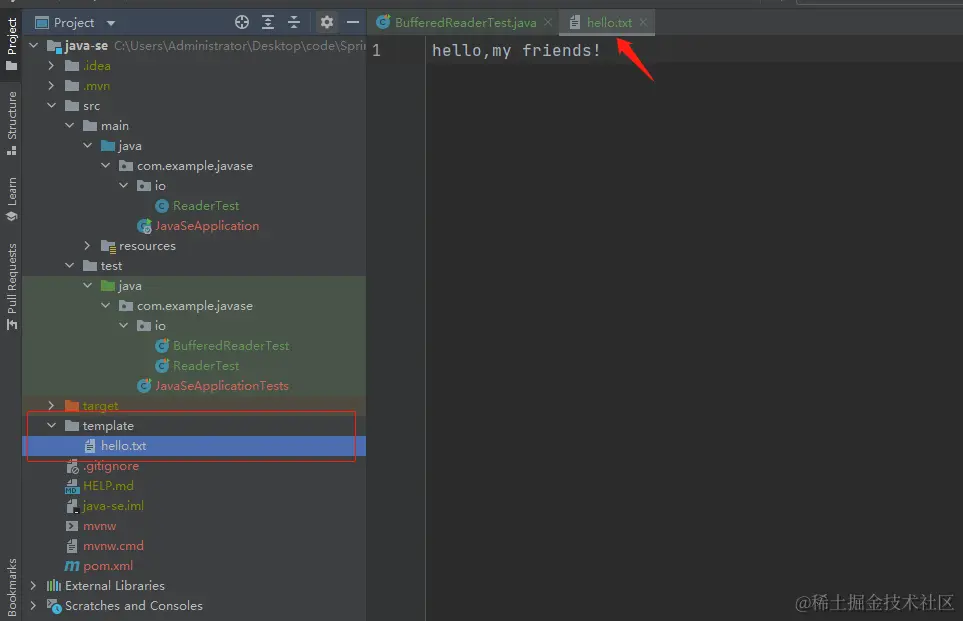Click the Select Opened File crosshair icon

click(x=242, y=23)
